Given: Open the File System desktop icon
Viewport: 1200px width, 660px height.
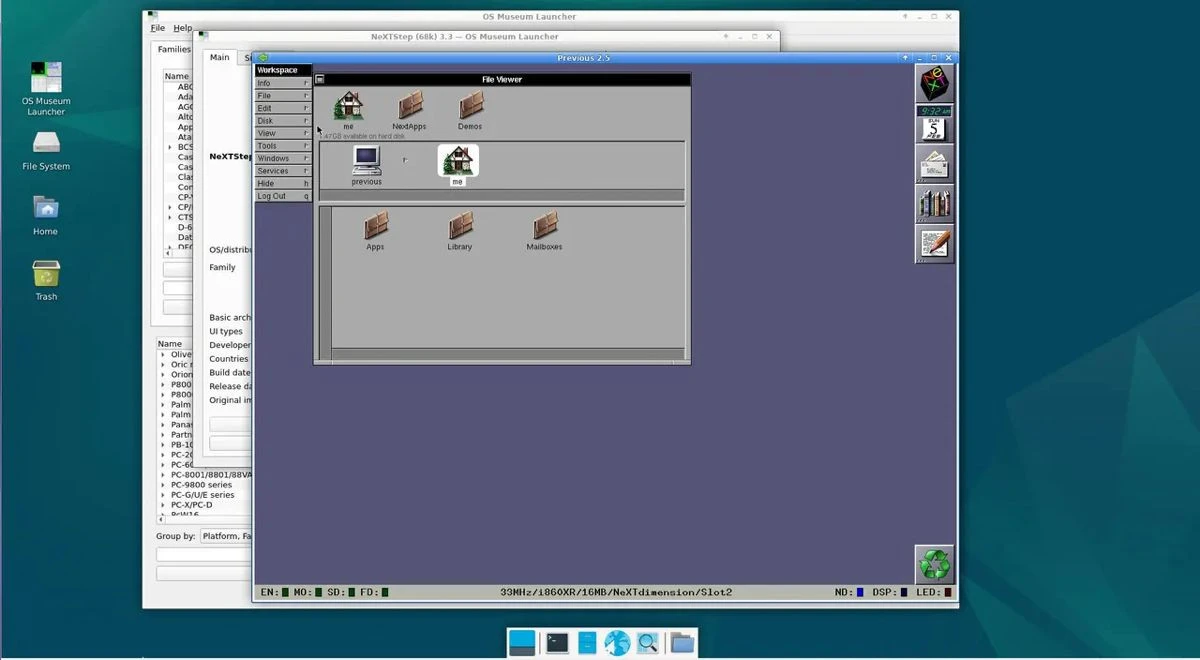Looking at the screenshot, I should [46, 150].
